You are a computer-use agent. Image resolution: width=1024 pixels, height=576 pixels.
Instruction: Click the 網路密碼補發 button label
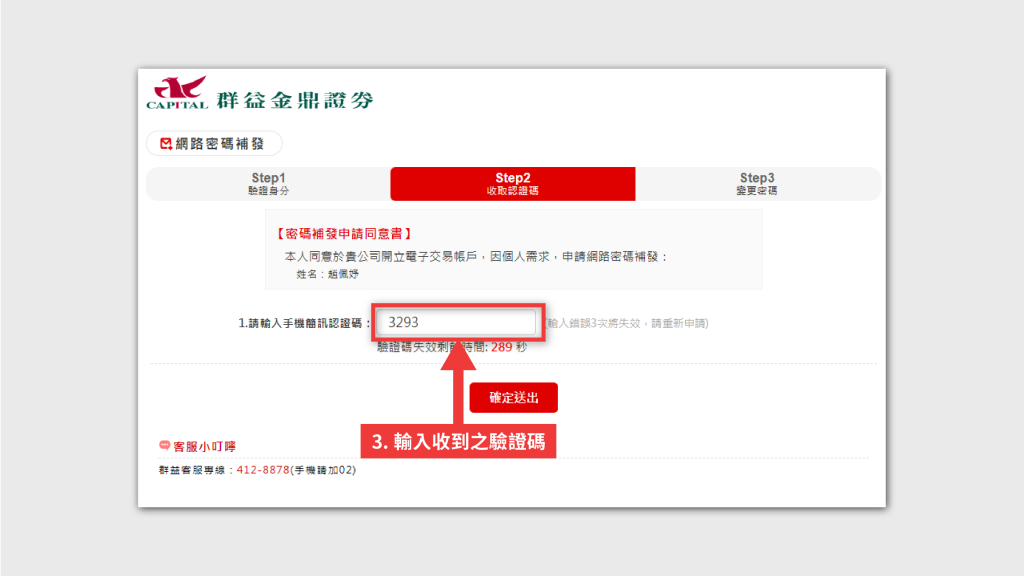point(220,144)
